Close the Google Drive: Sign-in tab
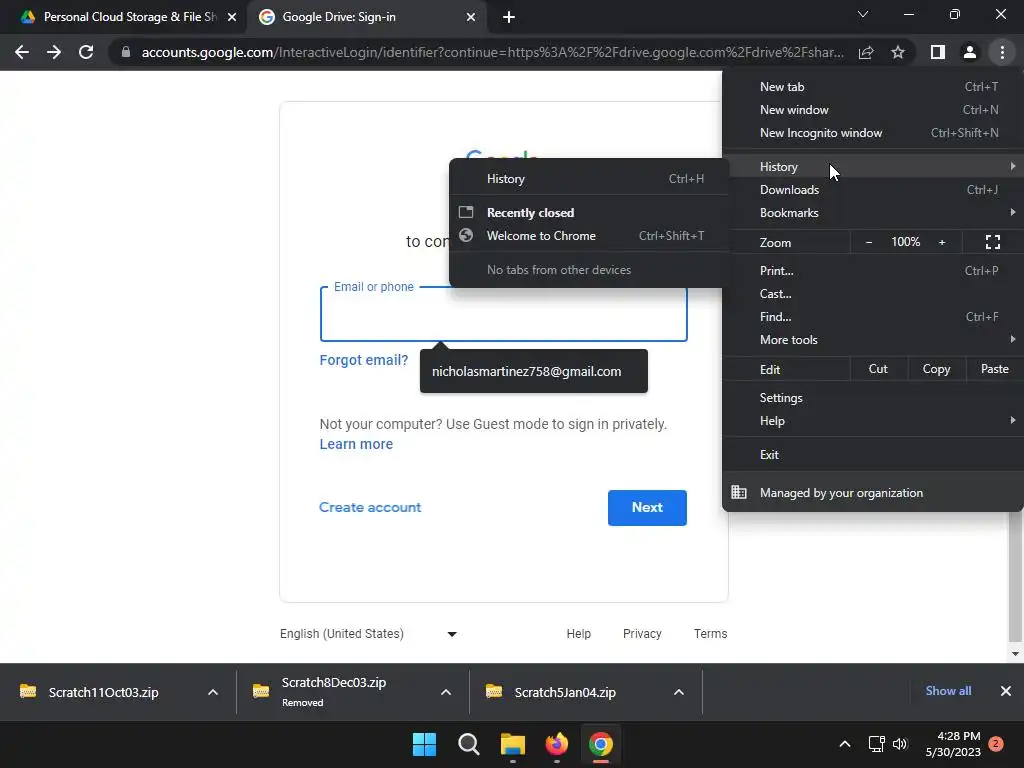 click(x=471, y=17)
